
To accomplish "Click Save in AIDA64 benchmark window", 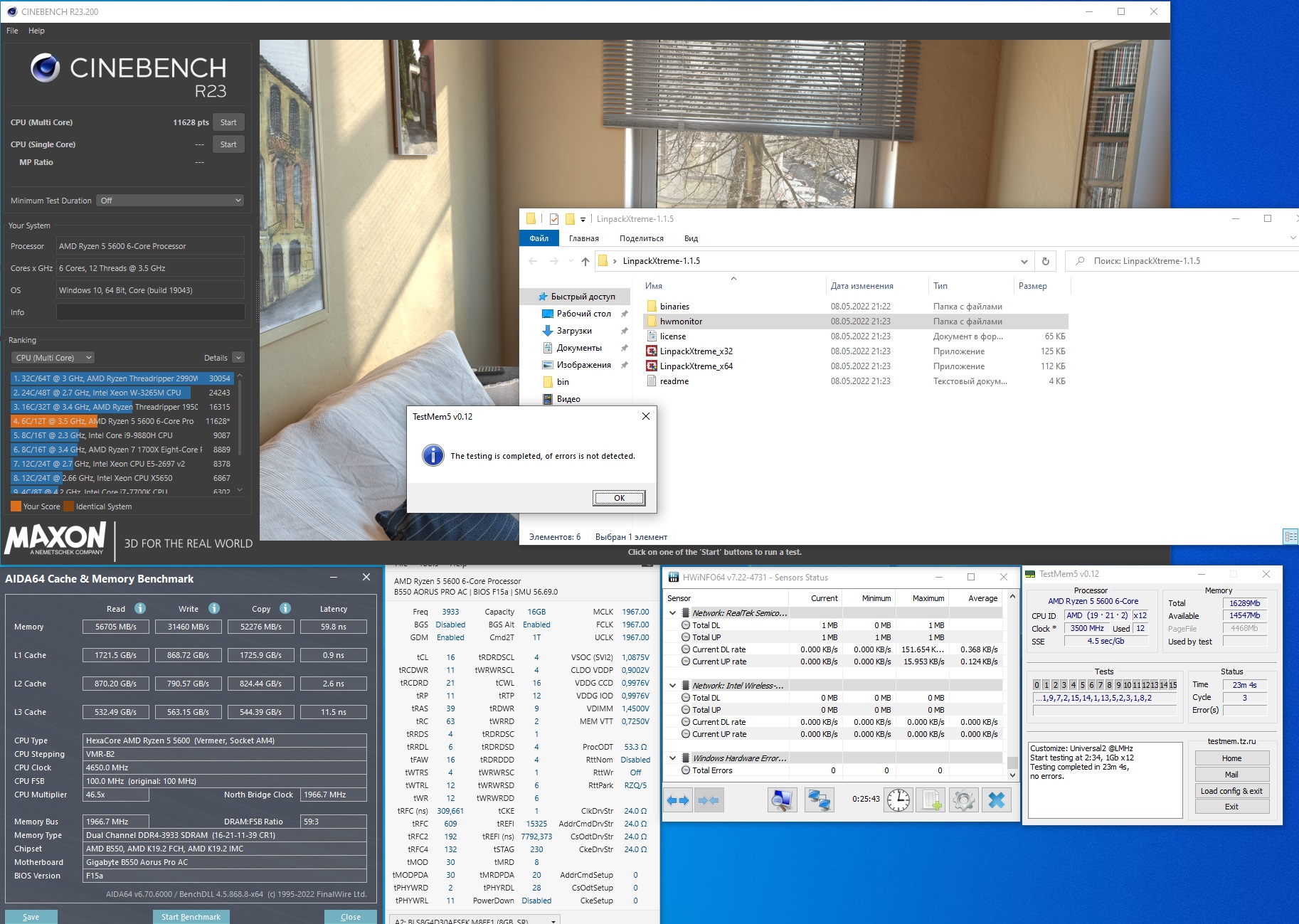I will [31, 917].
